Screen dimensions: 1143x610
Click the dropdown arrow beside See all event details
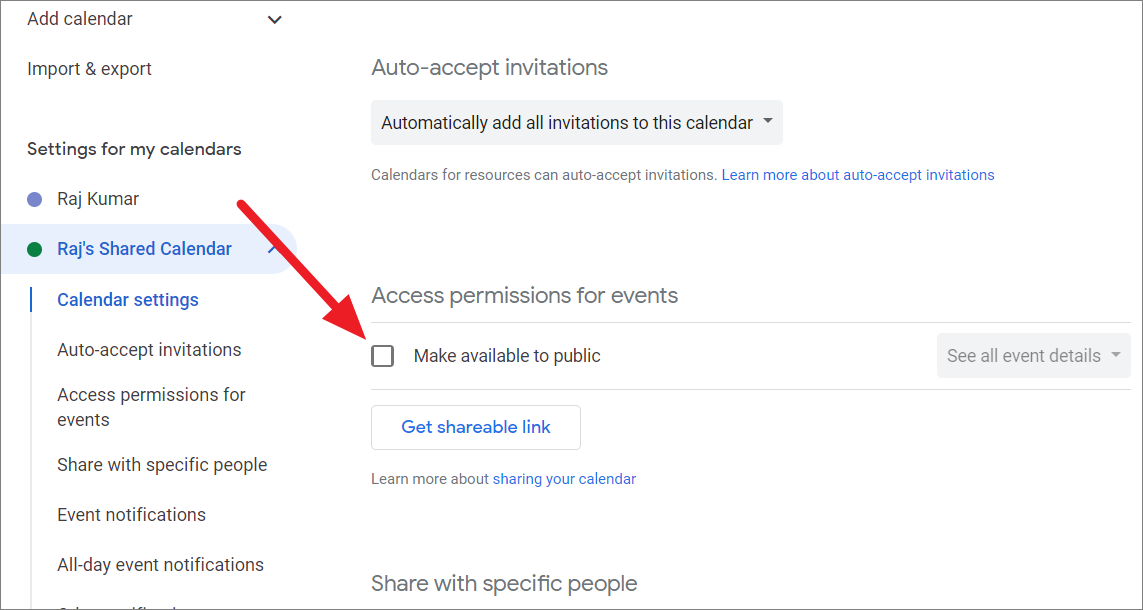pyautogui.click(x=1115, y=356)
